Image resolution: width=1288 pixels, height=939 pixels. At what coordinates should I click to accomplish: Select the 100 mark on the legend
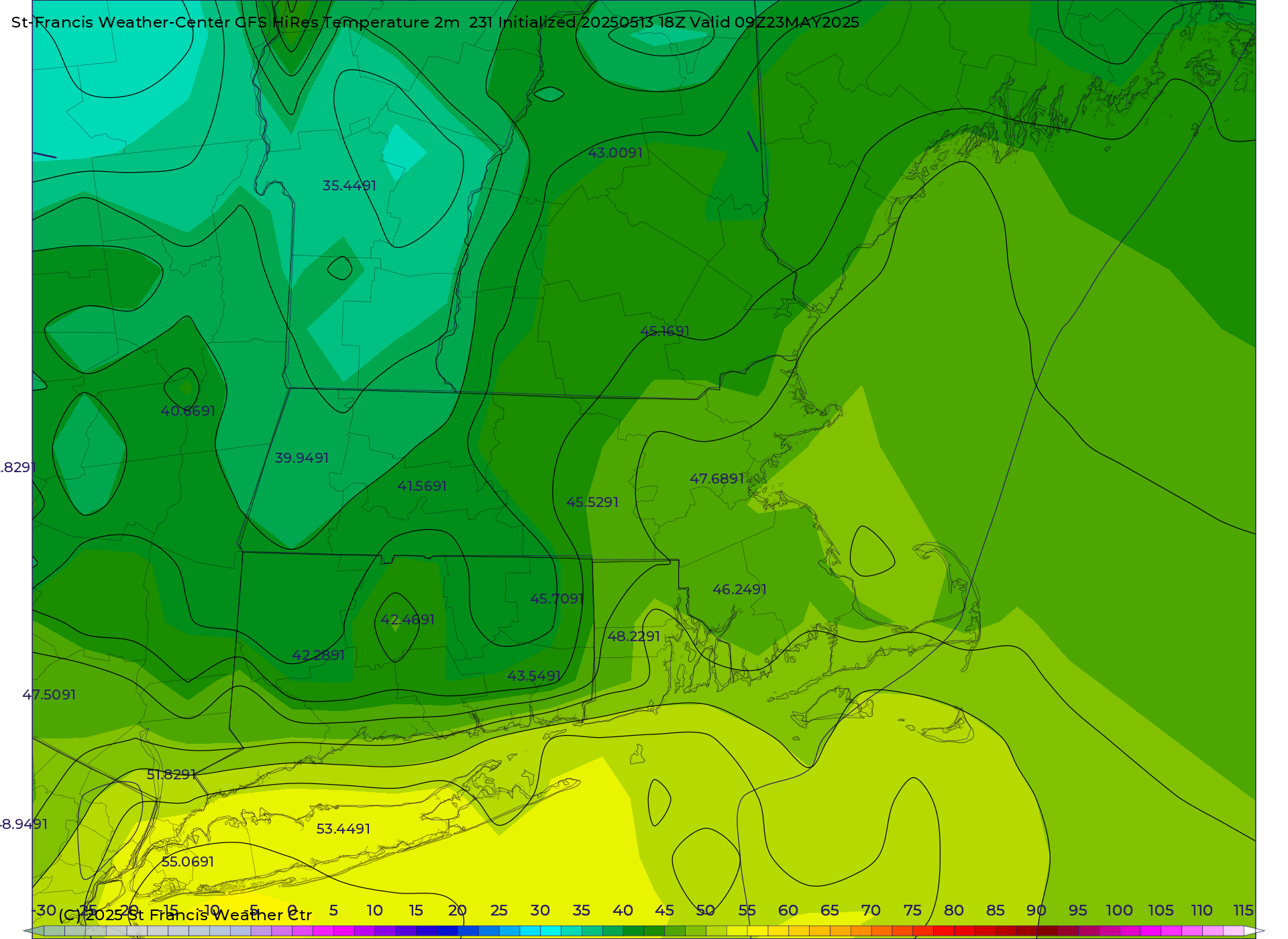pos(1119,910)
